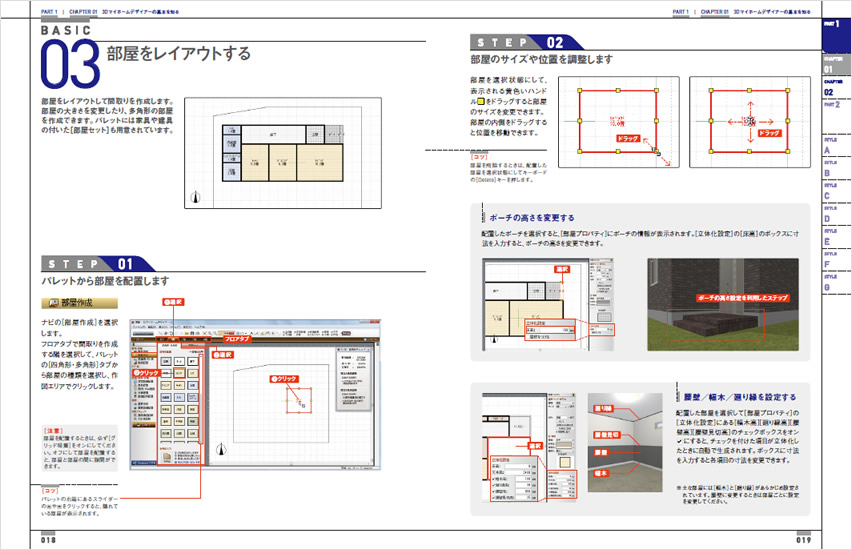
Task: Jump to the CHAPTER 02 index tab
Action: [836, 87]
